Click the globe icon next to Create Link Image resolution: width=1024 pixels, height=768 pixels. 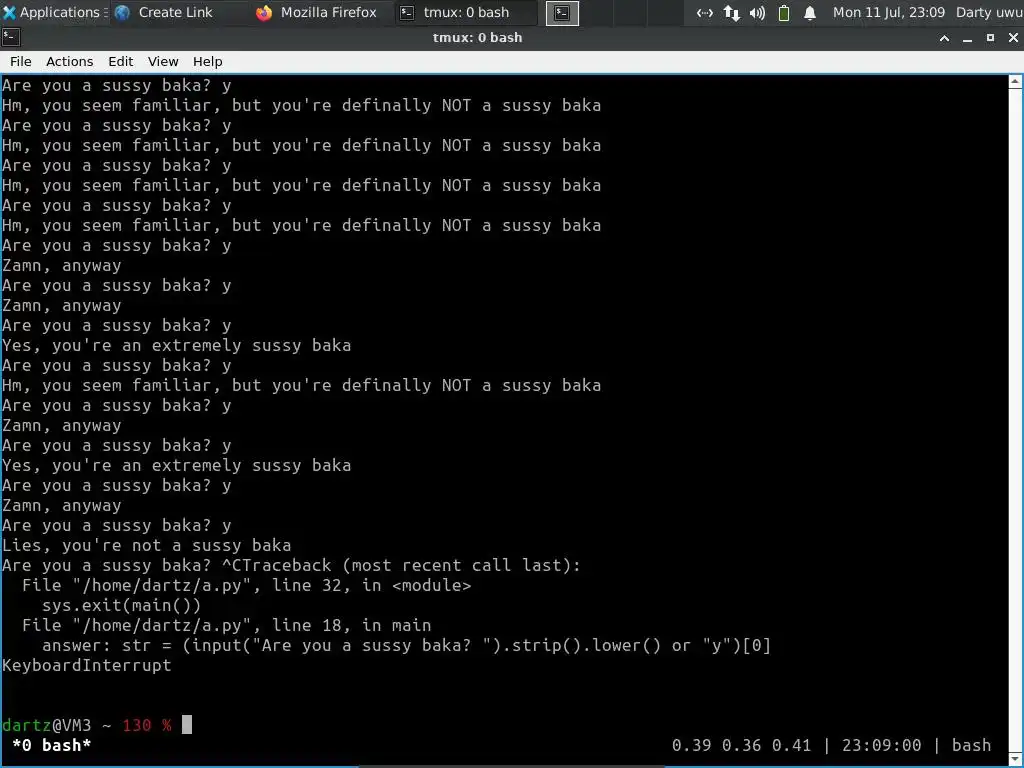122,12
